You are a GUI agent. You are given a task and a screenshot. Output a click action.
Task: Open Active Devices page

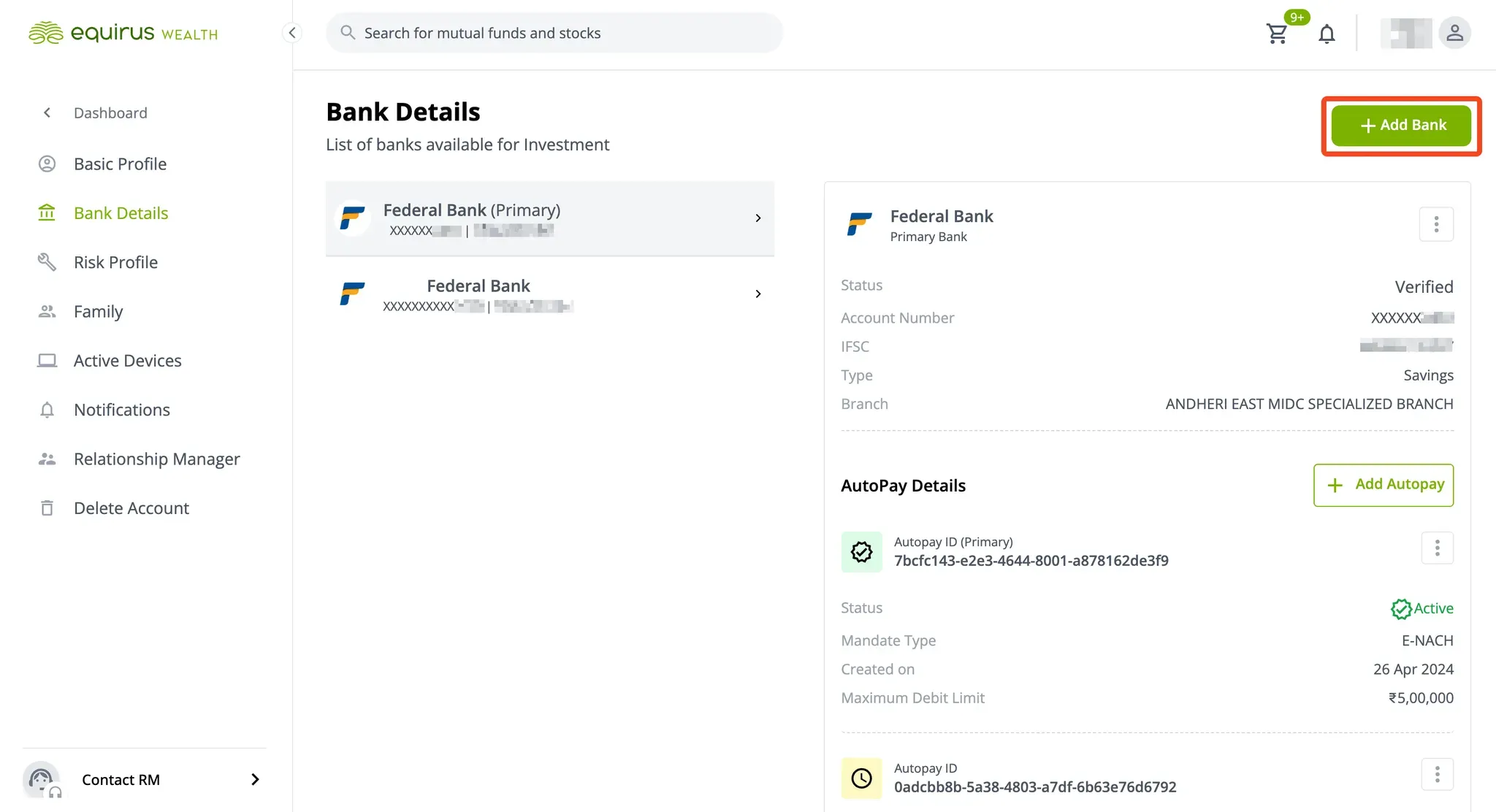(127, 360)
